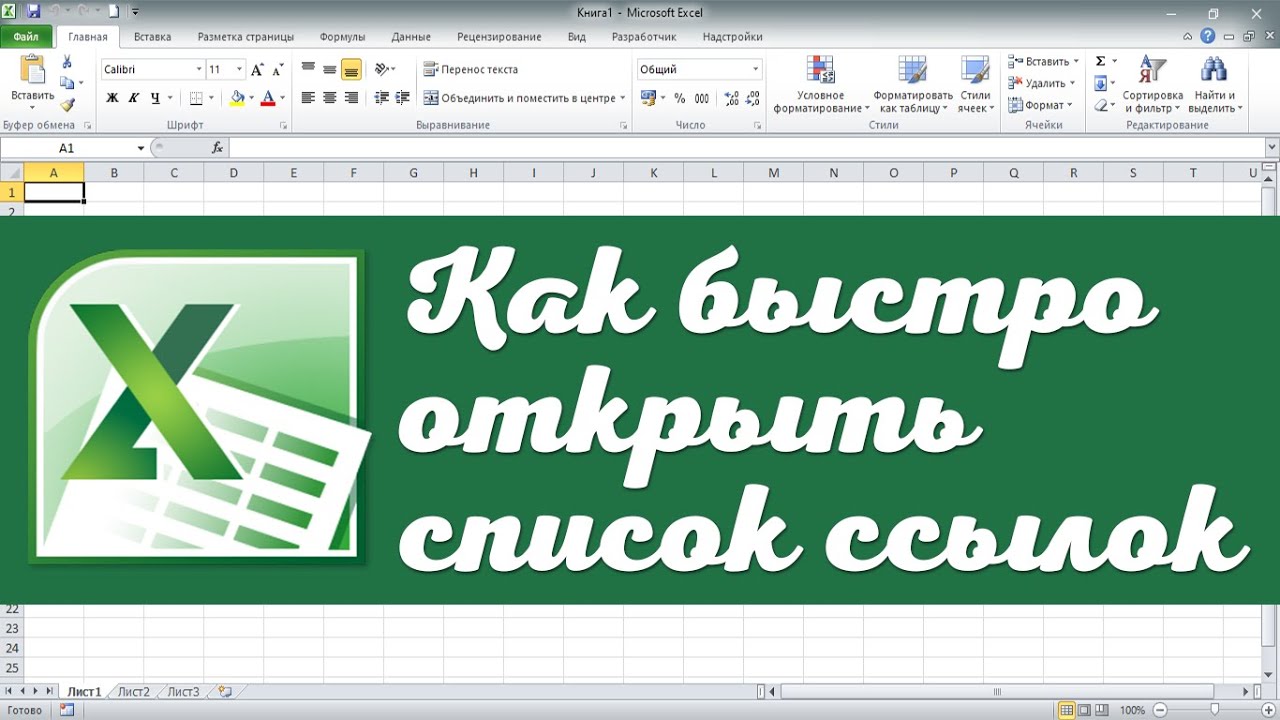
Task: Click the text orientation icon
Action: point(381,69)
